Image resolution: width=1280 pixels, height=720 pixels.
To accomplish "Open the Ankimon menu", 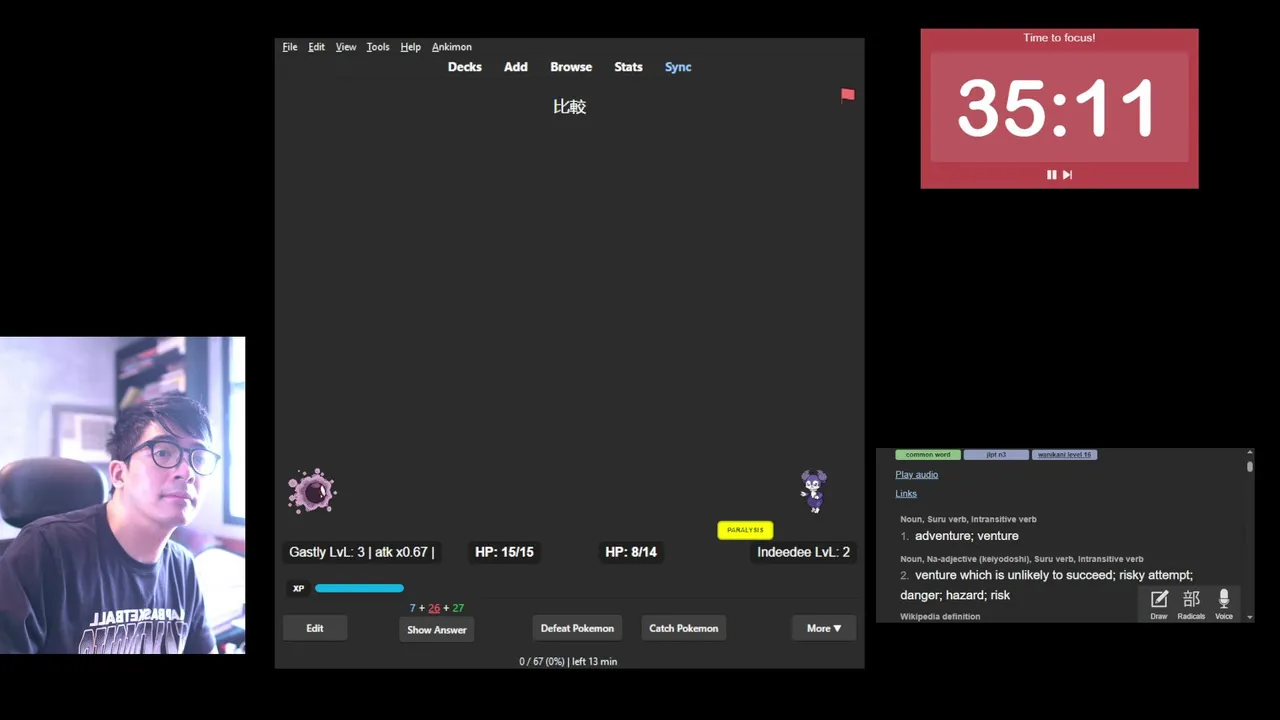I will tap(452, 47).
